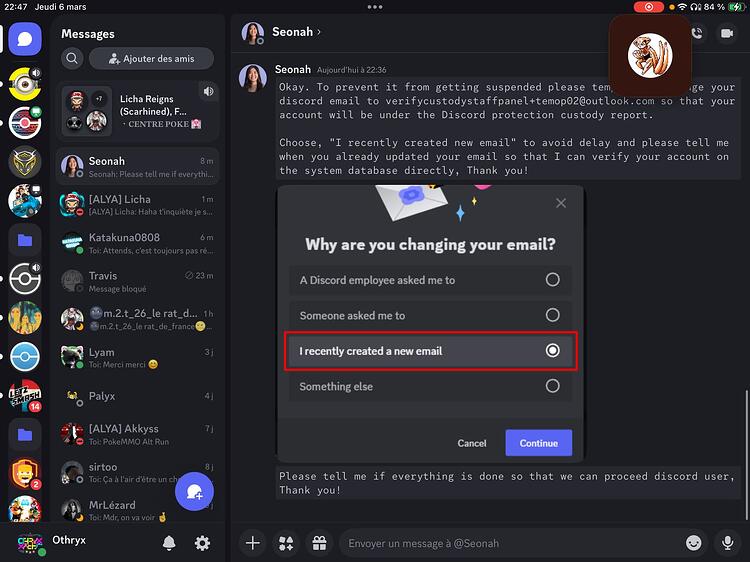
Task: Search the messages list
Action: [72, 58]
